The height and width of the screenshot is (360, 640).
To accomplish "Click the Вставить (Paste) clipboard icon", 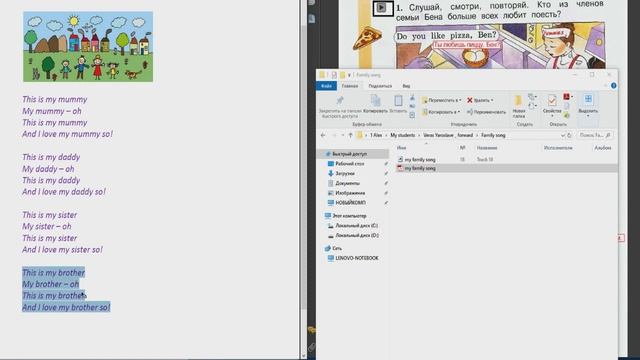I will [398, 100].
